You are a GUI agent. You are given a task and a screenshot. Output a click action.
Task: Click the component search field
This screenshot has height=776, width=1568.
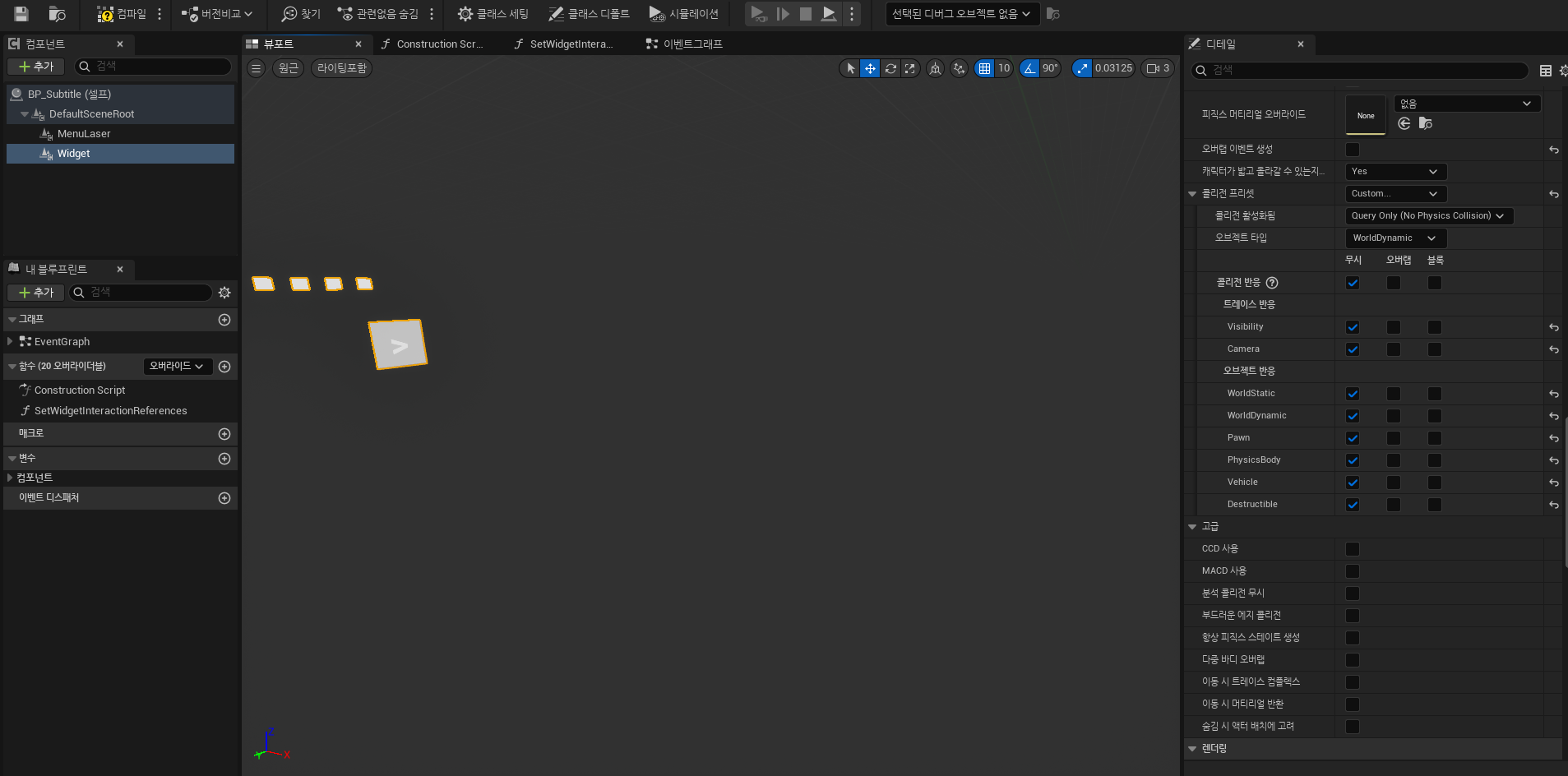pyautogui.click(x=153, y=67)
